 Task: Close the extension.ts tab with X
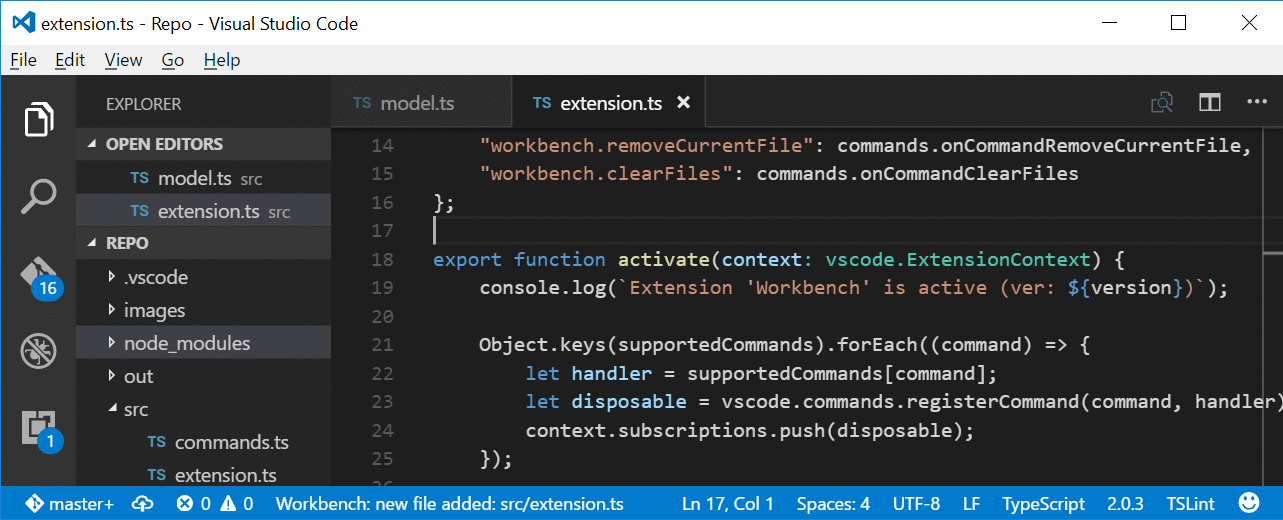(684, 103)
